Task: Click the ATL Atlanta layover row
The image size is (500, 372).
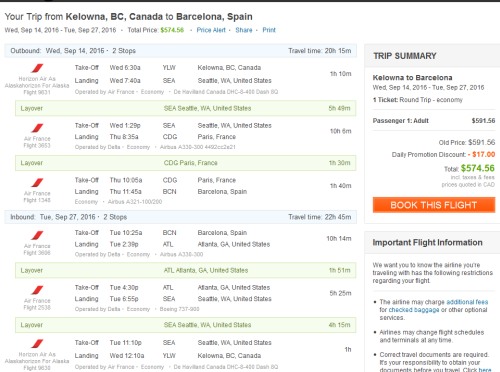Action: 185,270
